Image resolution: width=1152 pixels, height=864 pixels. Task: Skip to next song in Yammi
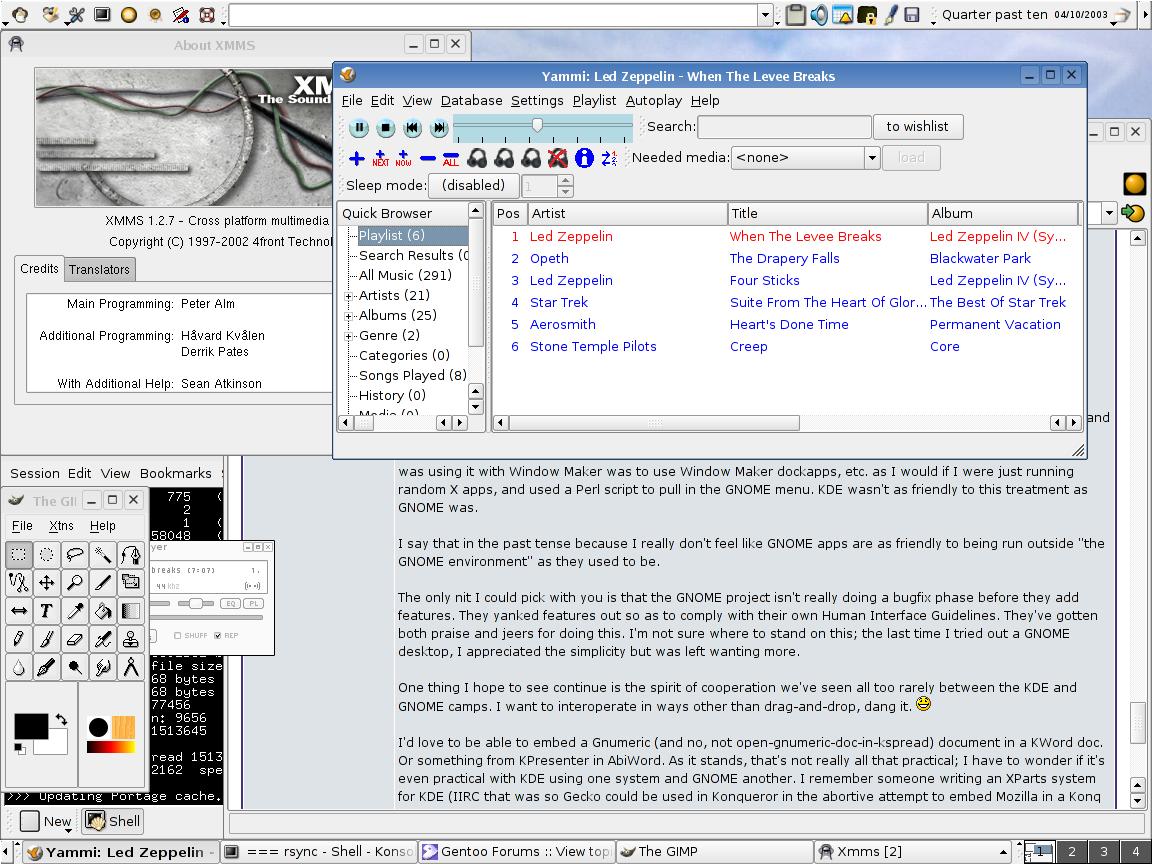coord(439,128)
